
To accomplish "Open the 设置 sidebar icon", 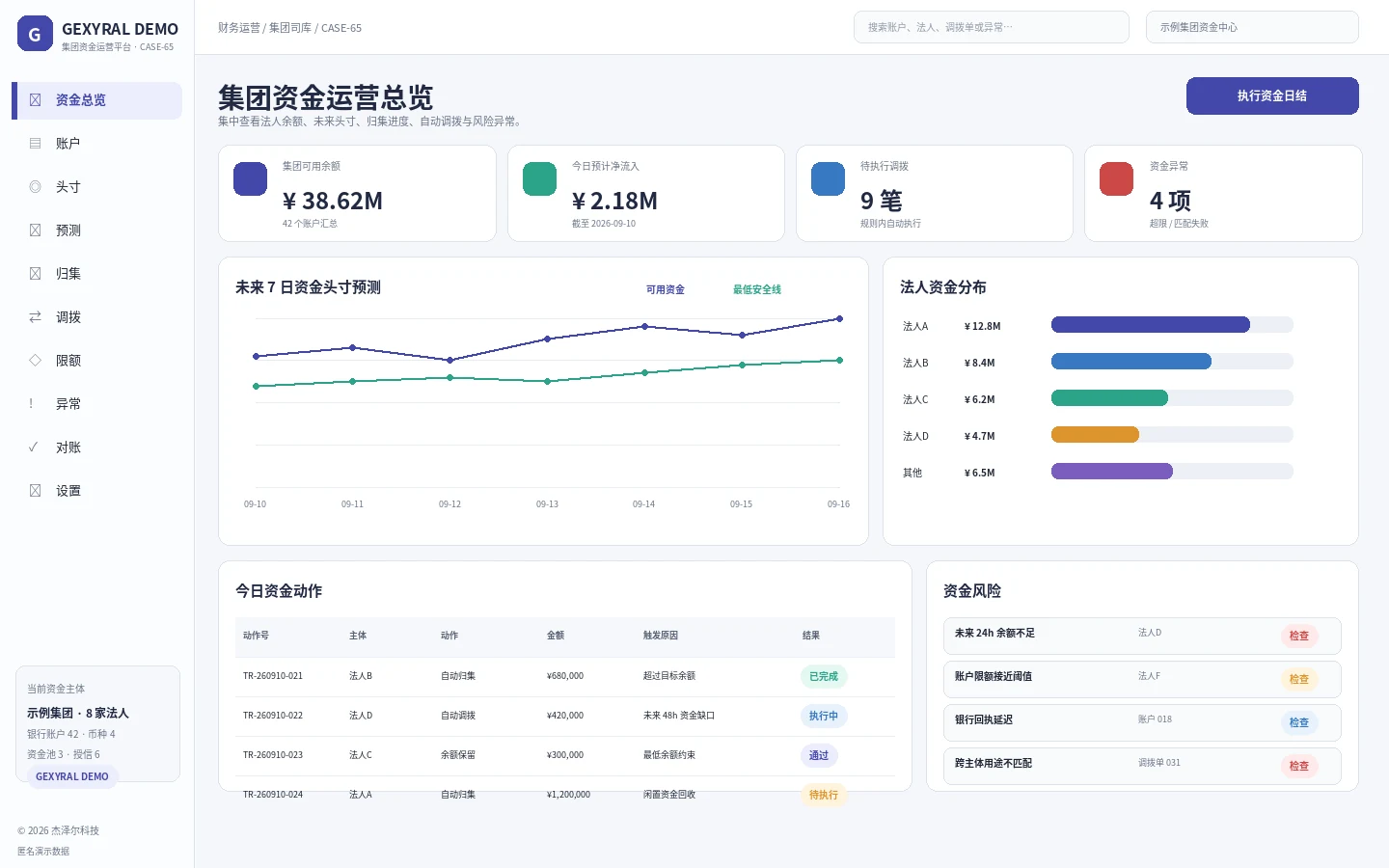I will coord(35,491).
